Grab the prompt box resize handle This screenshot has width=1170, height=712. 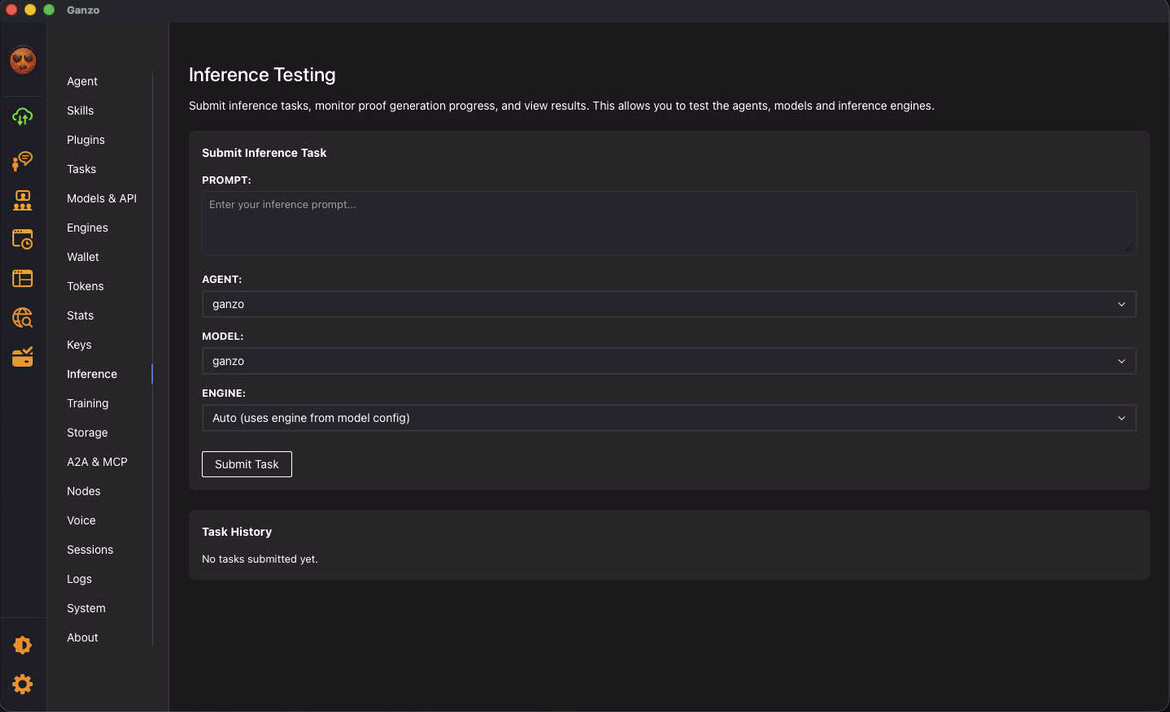[x=1129, y=248]
